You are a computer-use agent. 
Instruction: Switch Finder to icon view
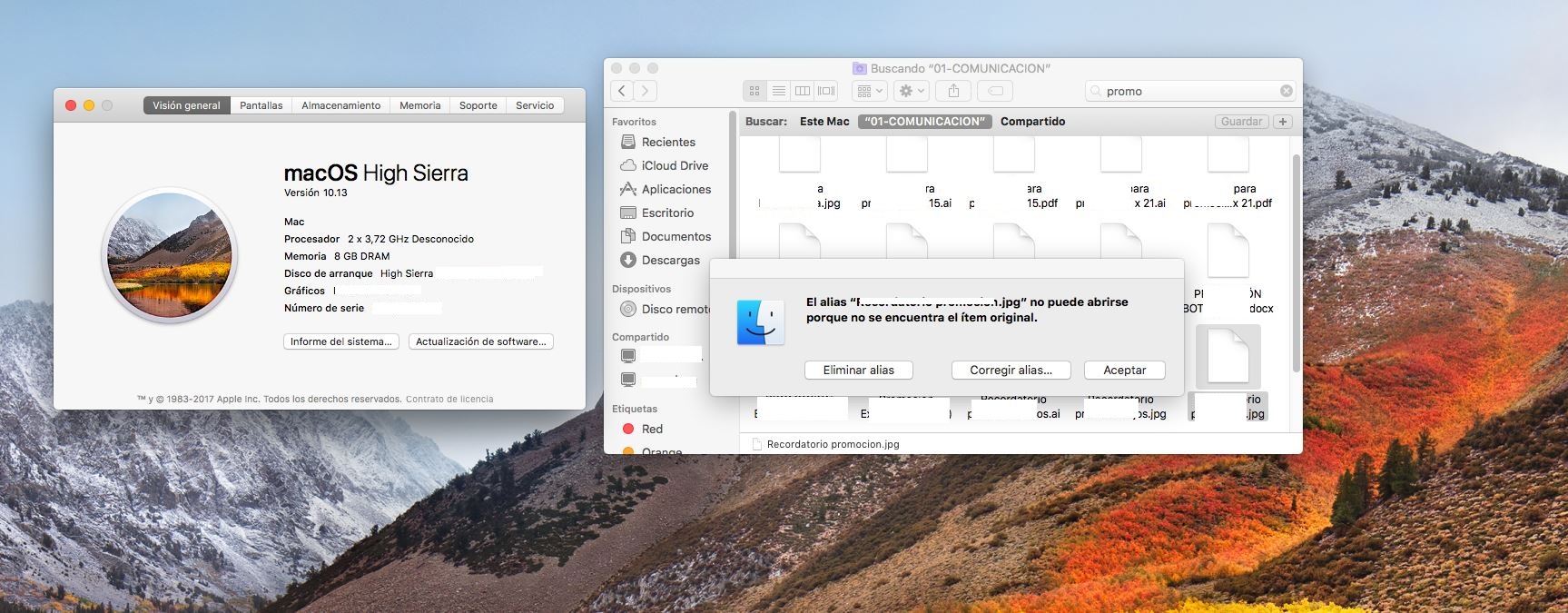click(x=754, y=91)
